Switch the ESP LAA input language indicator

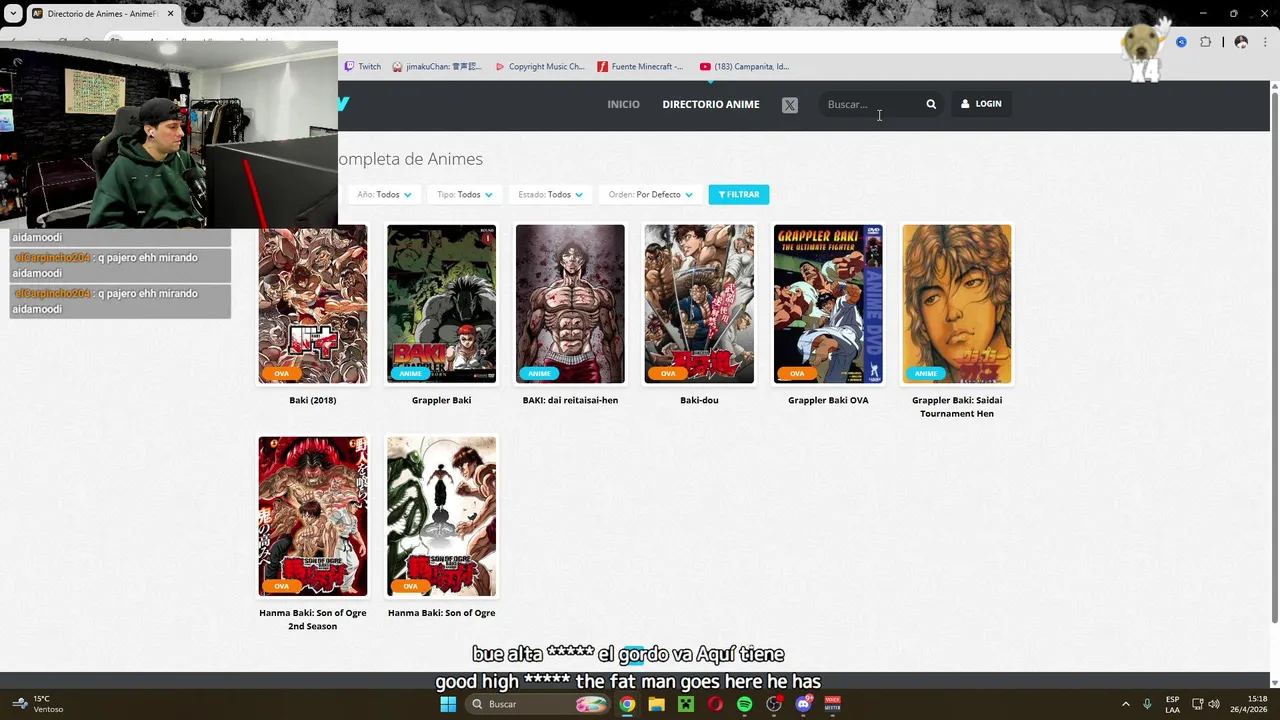point(1172,704)
